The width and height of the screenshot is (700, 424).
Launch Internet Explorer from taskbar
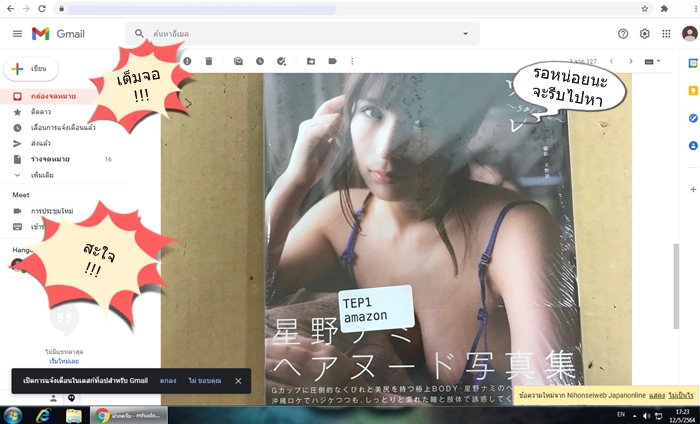click(x=43, y=415)
